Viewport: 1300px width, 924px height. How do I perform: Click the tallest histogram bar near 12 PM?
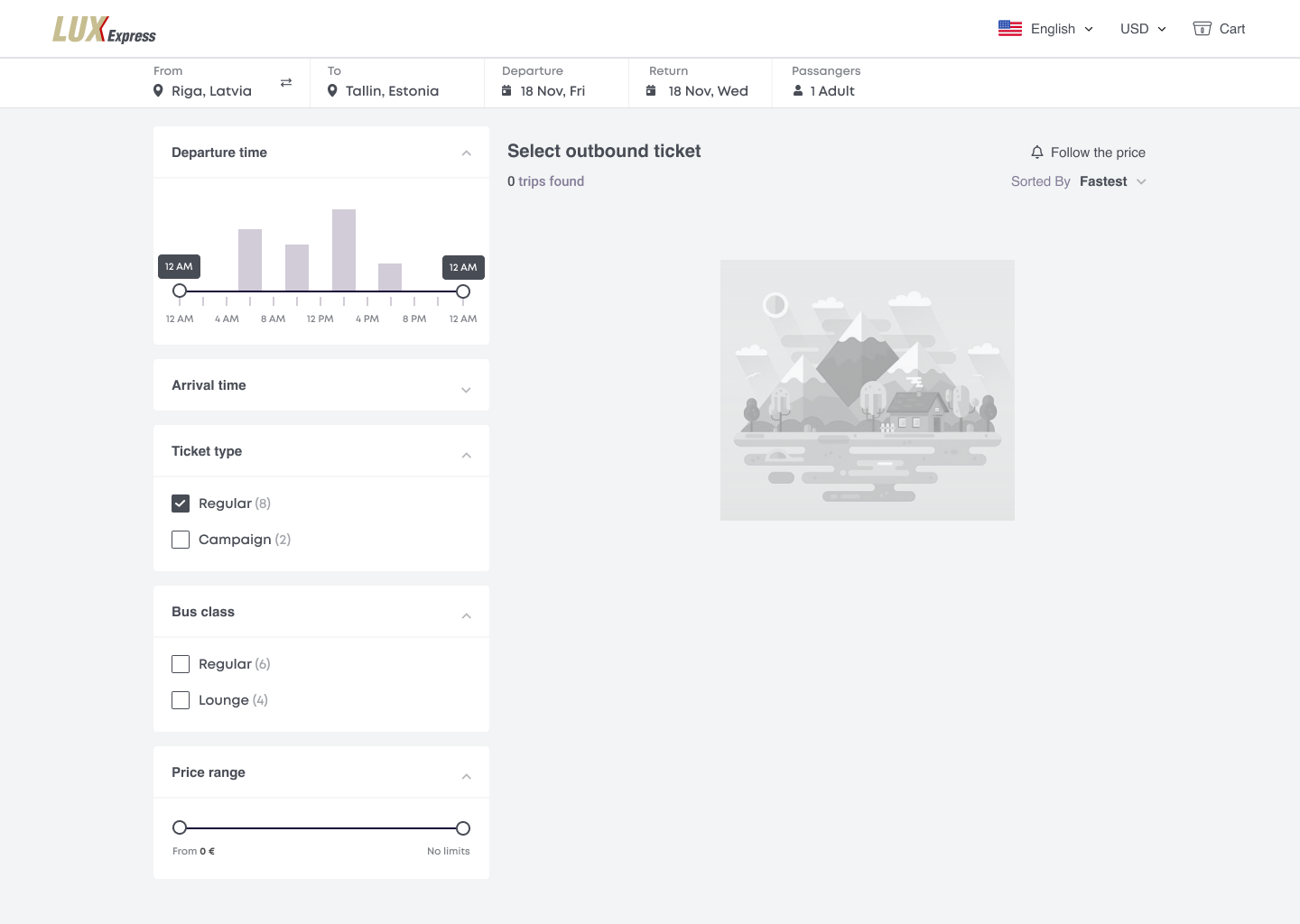click(x=344, y=250)
